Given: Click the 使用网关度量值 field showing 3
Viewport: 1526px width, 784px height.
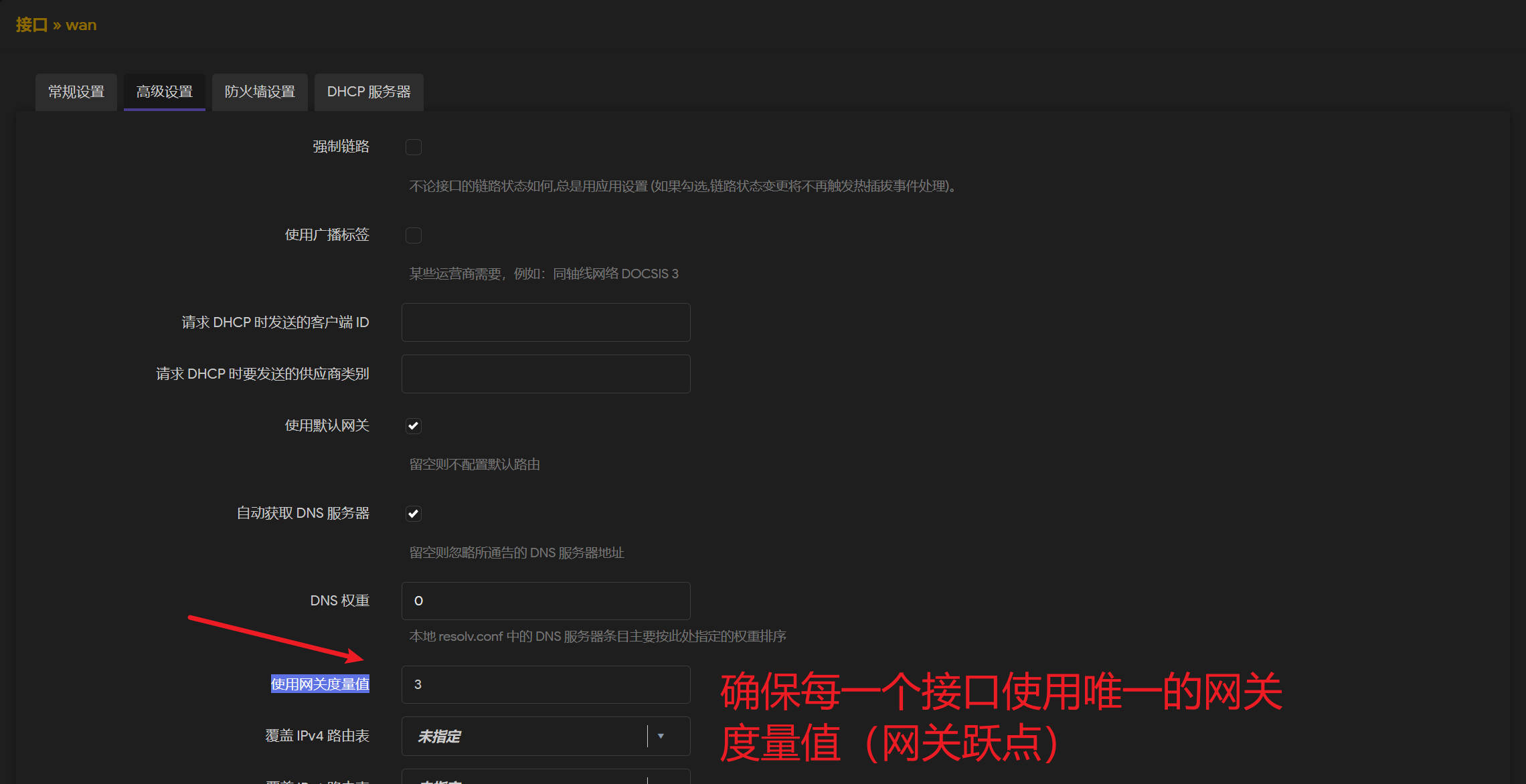Looking at the screenshot, I should [x=545, y=684].
